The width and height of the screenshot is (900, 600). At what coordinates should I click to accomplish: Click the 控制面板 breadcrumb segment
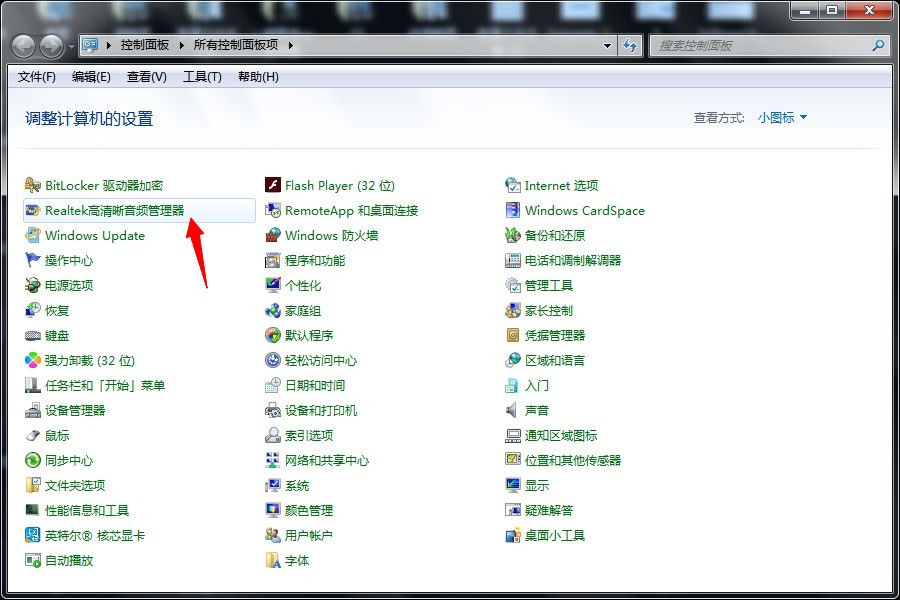(145, 45)
